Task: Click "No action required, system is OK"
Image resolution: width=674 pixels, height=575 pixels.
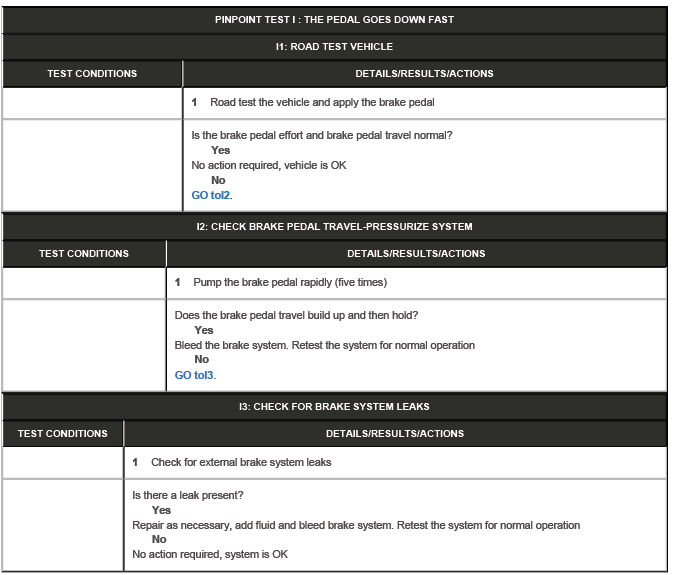Action: (210, 555)
